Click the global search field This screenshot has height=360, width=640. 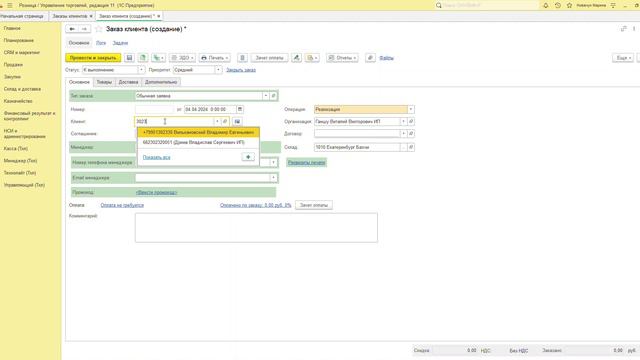point(488,6)
